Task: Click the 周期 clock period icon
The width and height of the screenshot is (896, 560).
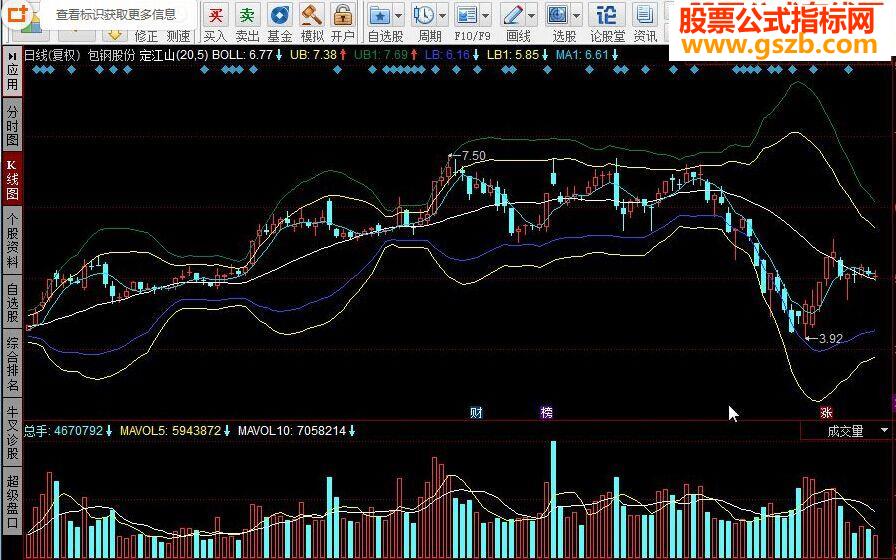Action: tap(423, 15)
